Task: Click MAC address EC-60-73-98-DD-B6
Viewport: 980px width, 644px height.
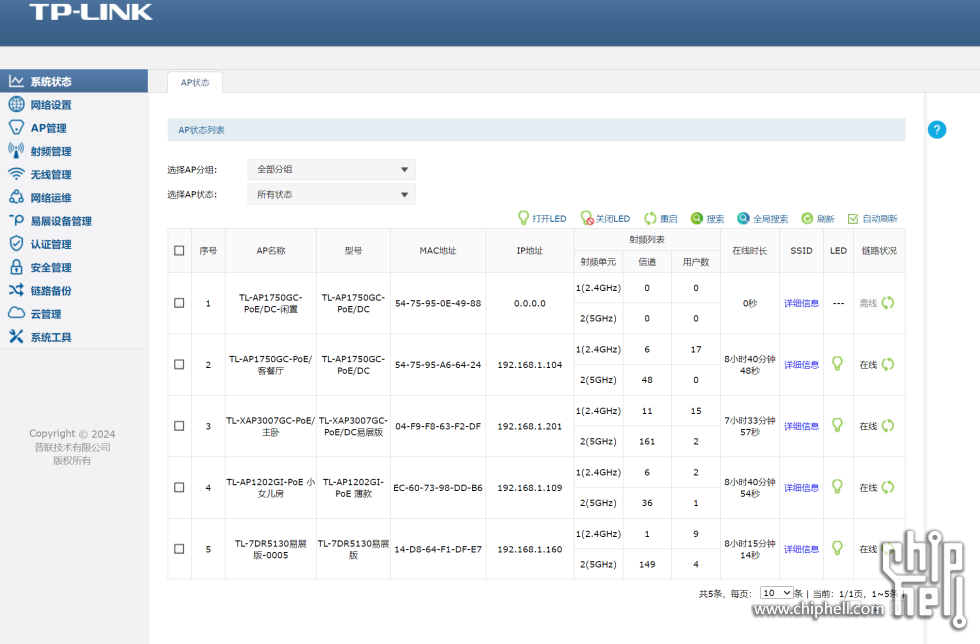Action: (438, 487)
